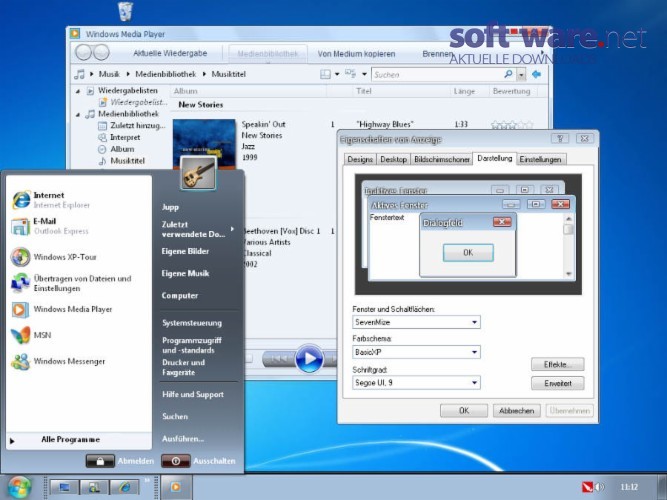Show desktop from quick launch bar
This screenshot has width=667, height=500.
click(x=64, y=487)
